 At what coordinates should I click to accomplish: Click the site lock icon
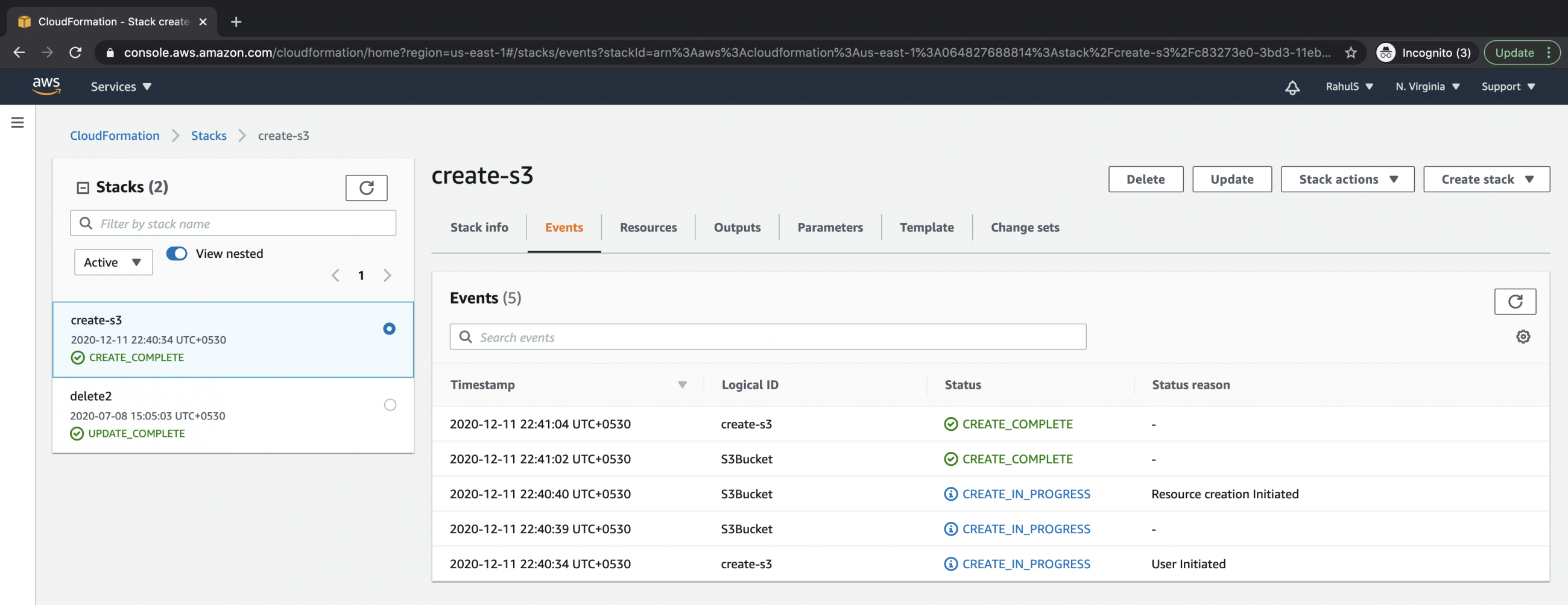(x=110, y=52)
